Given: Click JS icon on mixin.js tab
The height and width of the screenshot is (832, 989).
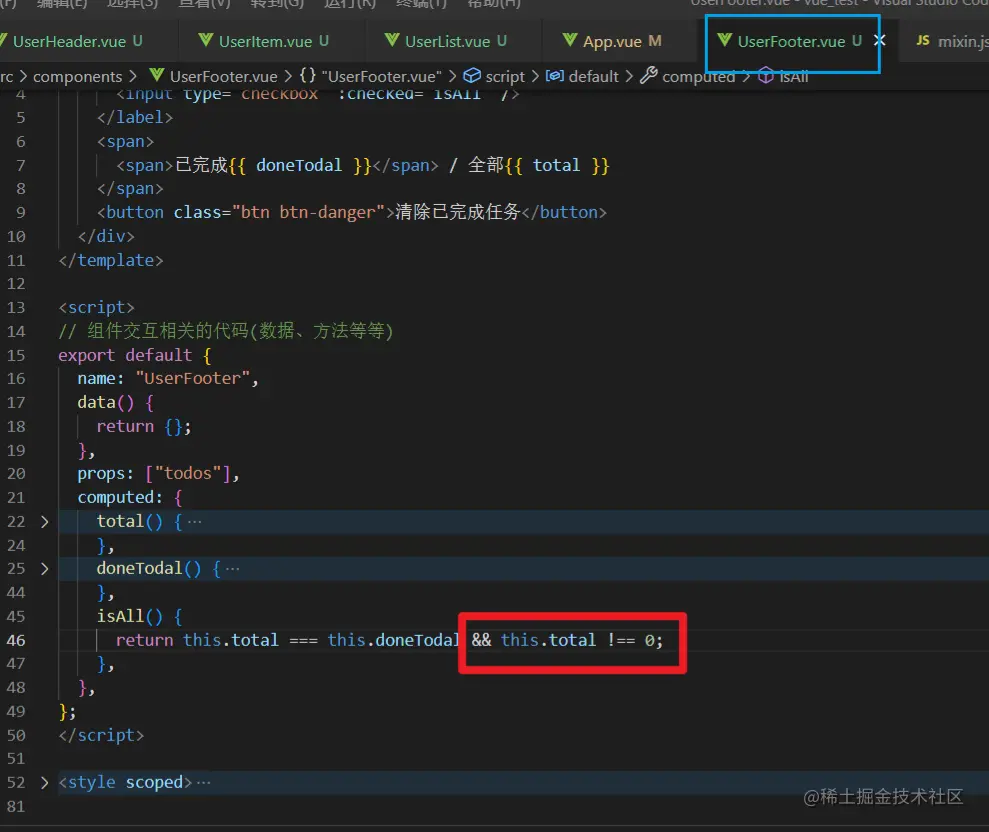Looking at the screenshot, I should point(923,40).
